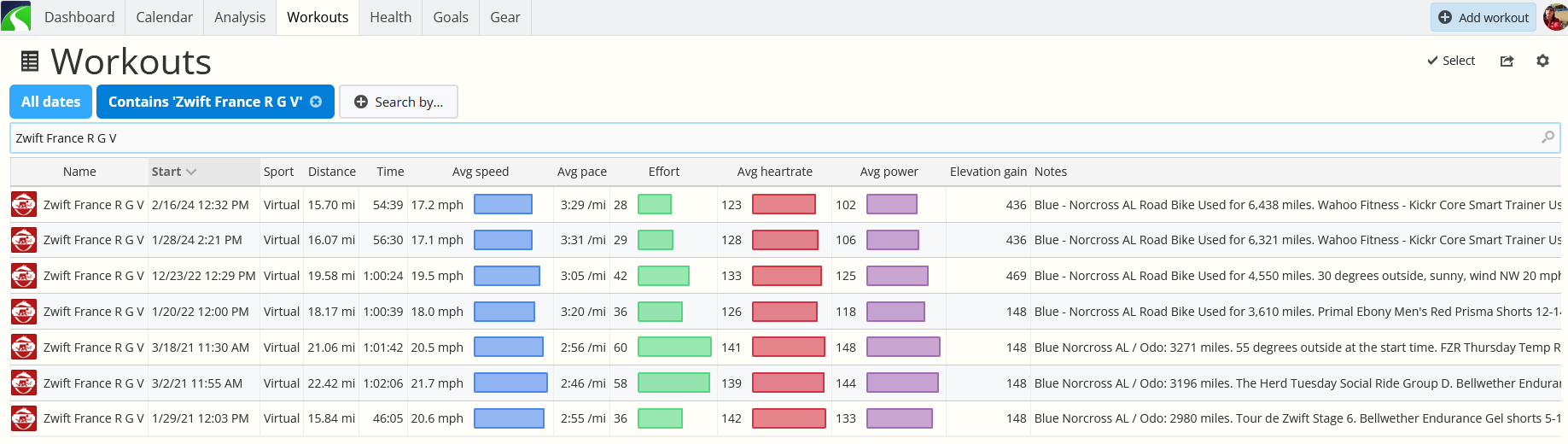Screen dimensions: 1568x444
Task: Click the search text field
Action: (772, 137)
